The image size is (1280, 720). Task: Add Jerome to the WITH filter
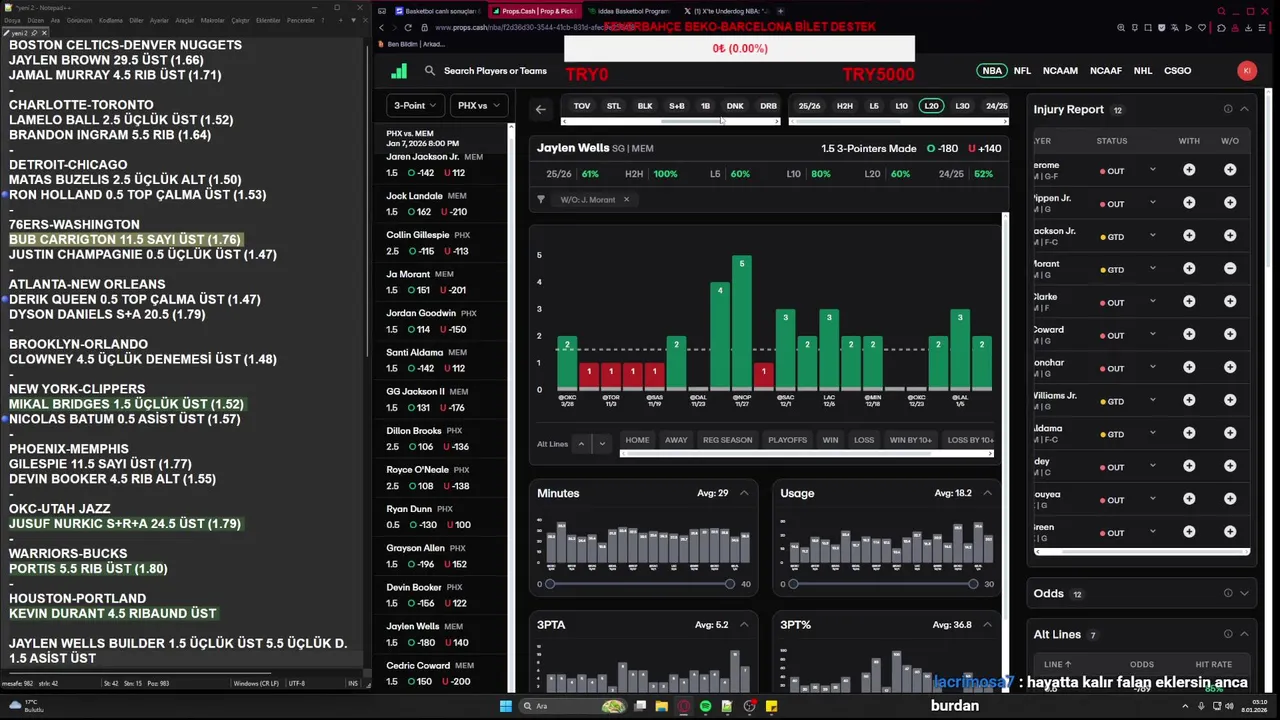[x=1189, y=170]
